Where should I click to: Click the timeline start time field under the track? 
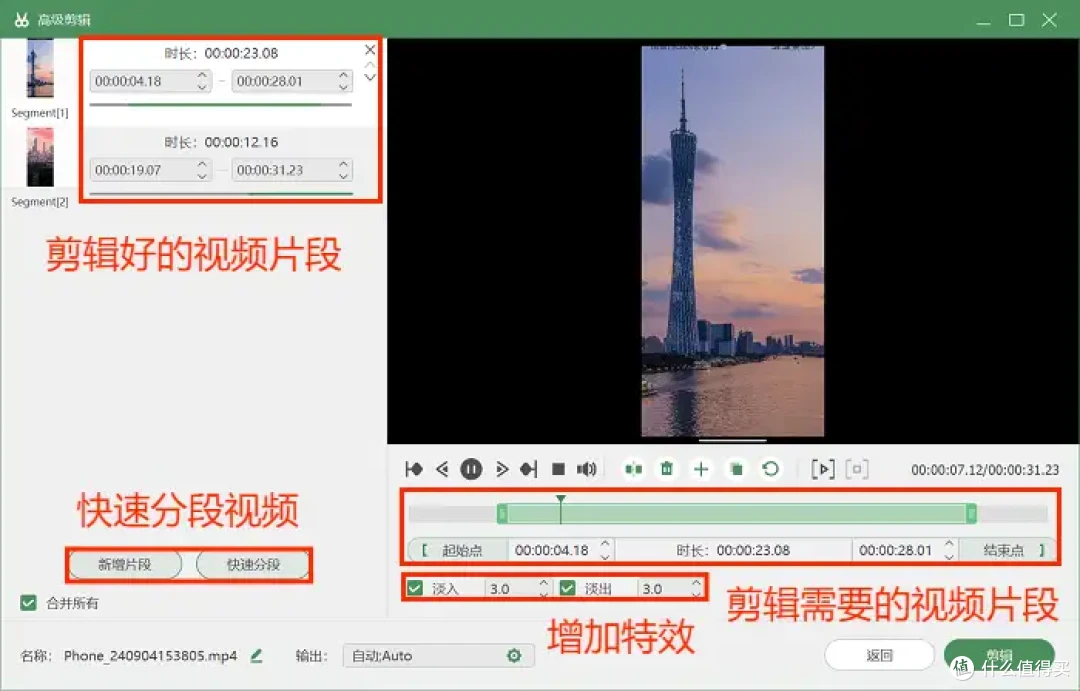(553, 550)
